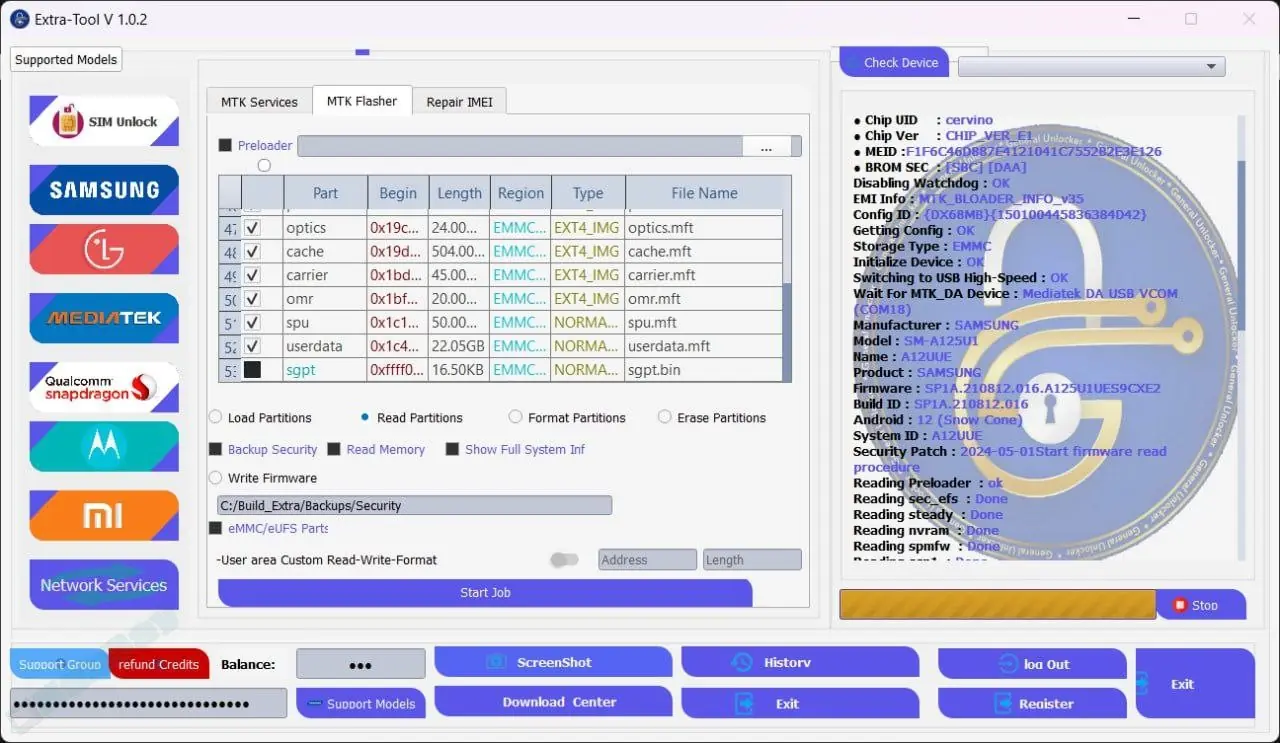Click the Address input field
The height and width of the screenshot is (743, 1280).
(648, 560)
